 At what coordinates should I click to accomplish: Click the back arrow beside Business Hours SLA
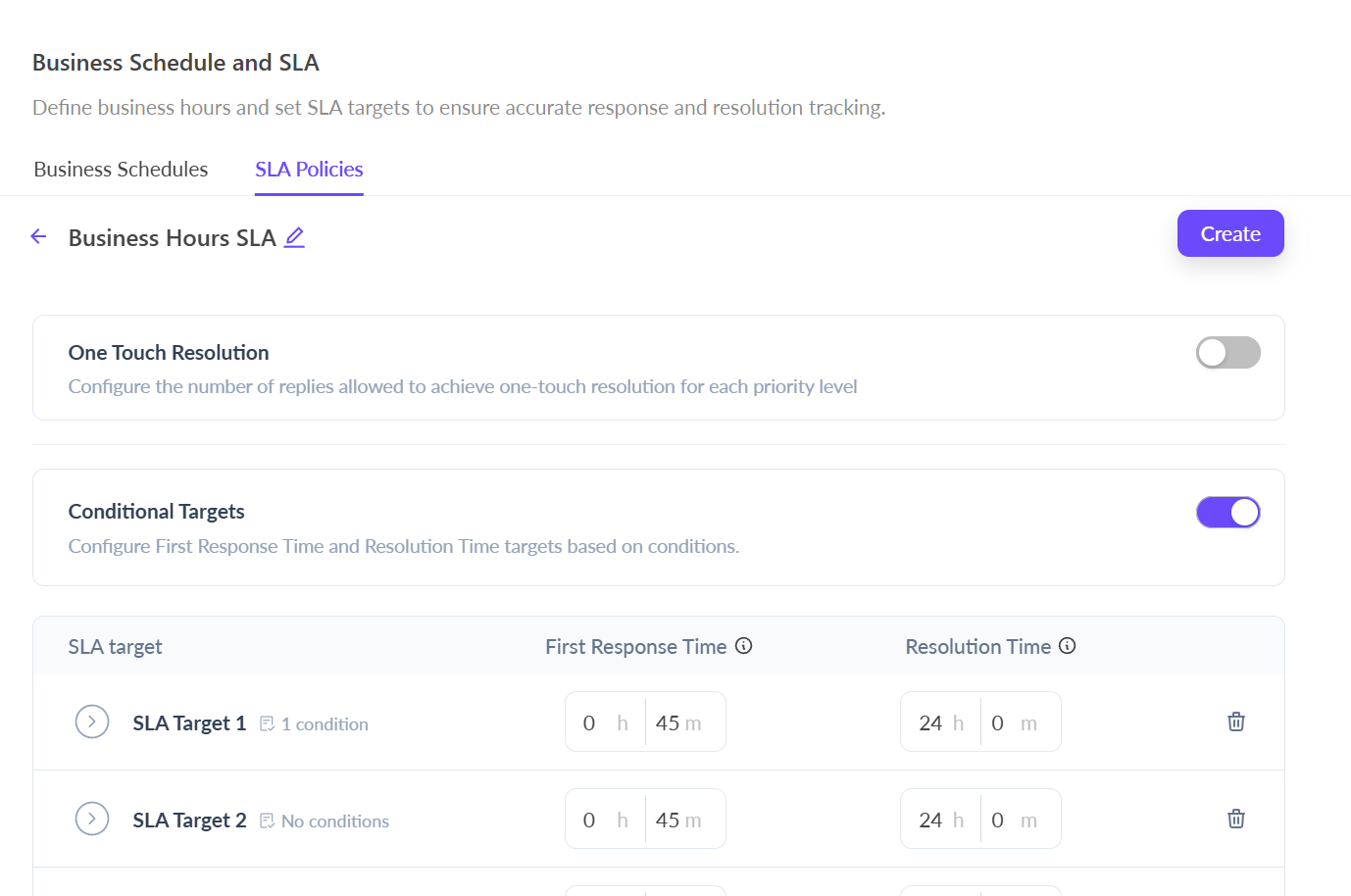tap(39, 236)
